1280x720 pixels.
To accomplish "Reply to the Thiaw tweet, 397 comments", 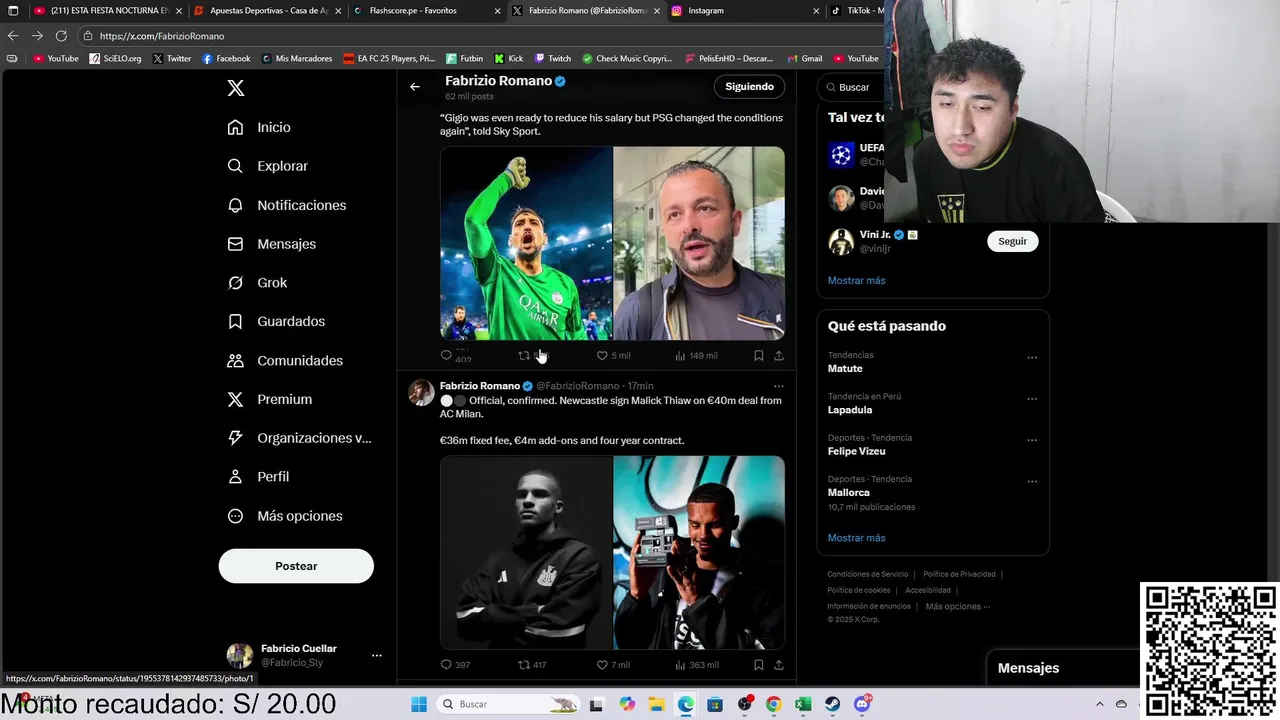I will 455,664.
